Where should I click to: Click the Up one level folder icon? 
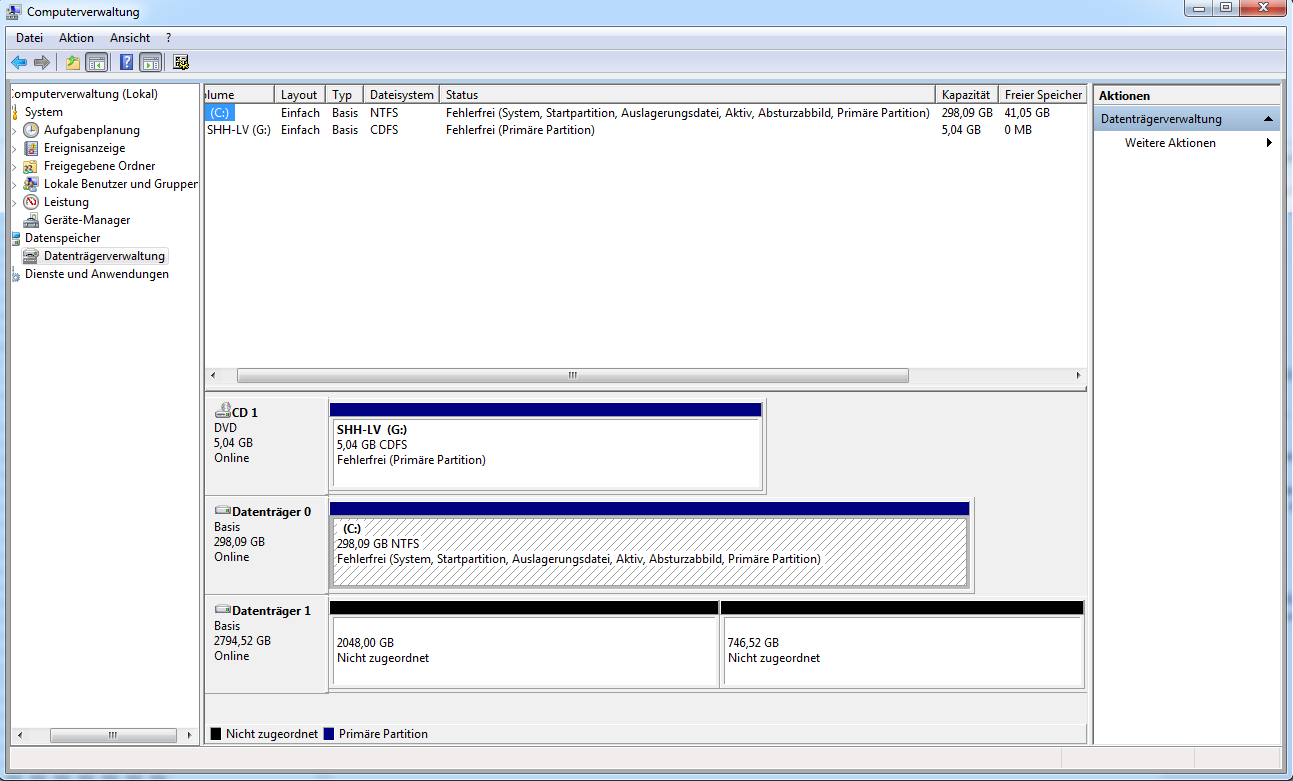click(73, 62)
